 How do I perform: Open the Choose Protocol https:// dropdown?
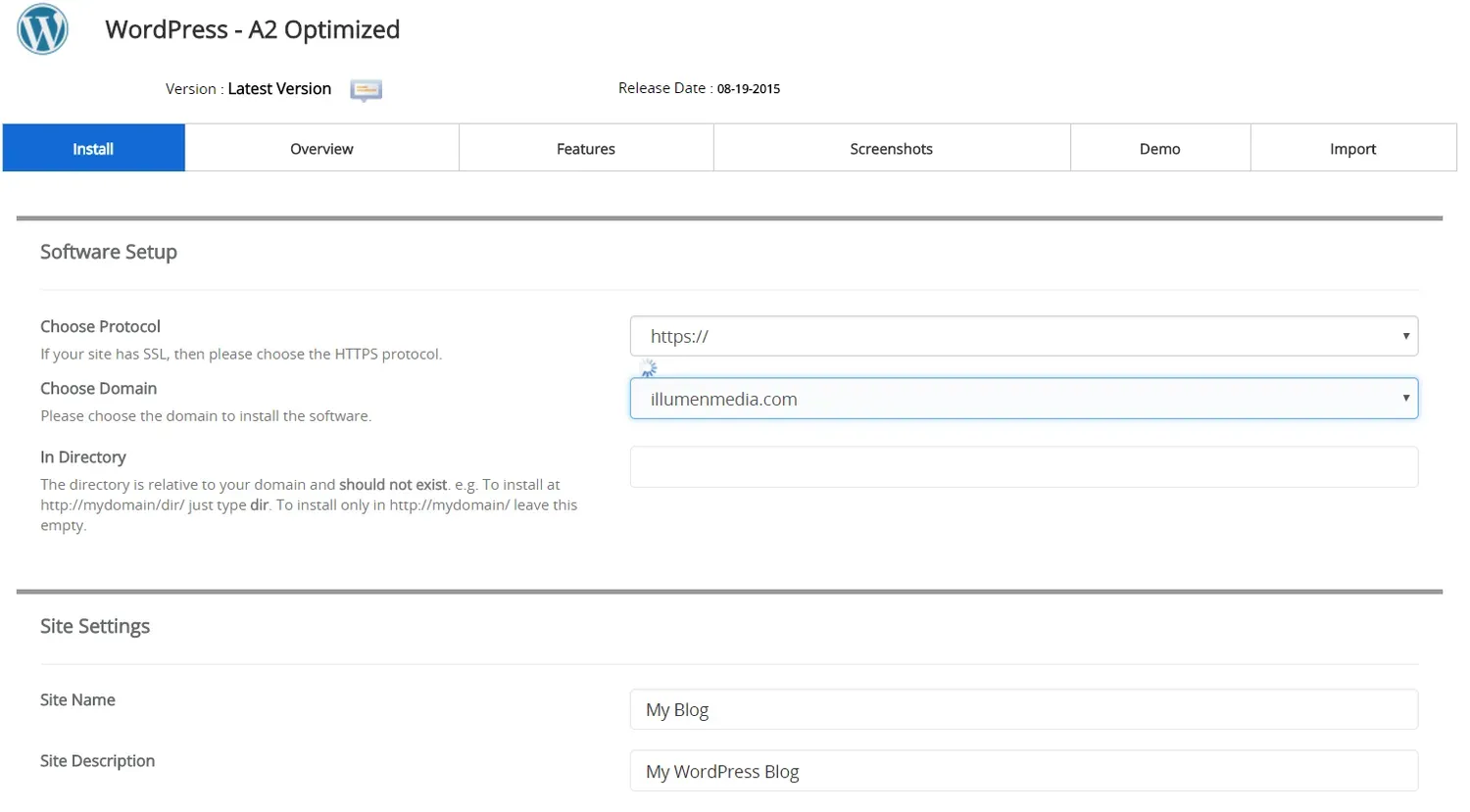click(x=1024, y=336)
